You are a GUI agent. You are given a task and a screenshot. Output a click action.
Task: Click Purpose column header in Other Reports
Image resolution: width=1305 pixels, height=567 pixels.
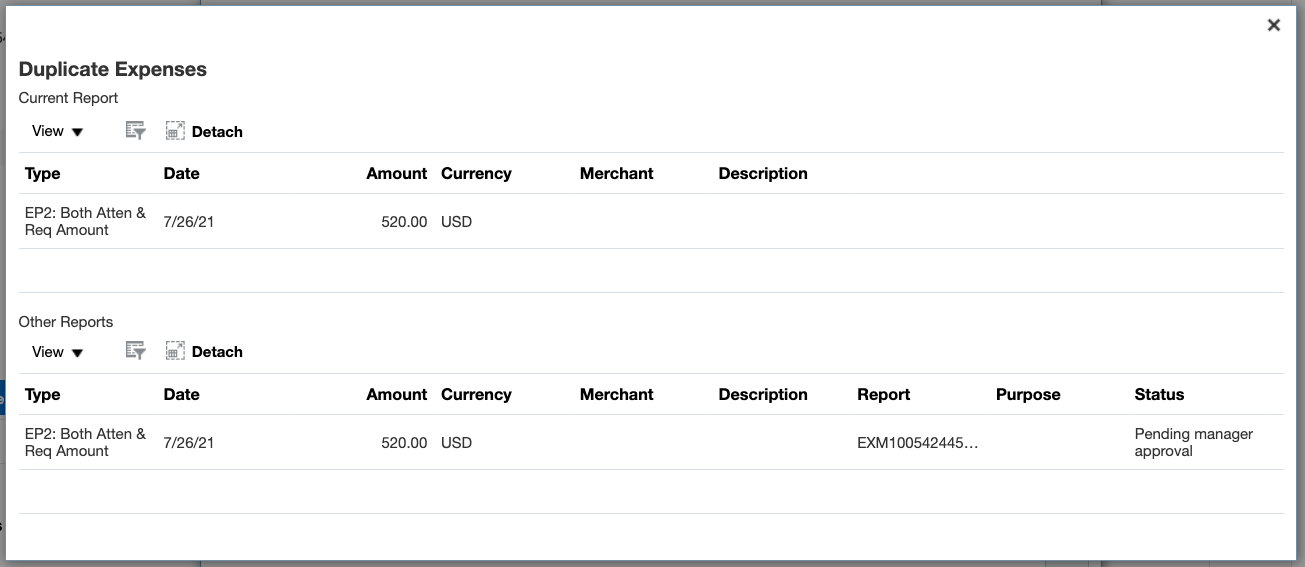tap(1028, 394)
